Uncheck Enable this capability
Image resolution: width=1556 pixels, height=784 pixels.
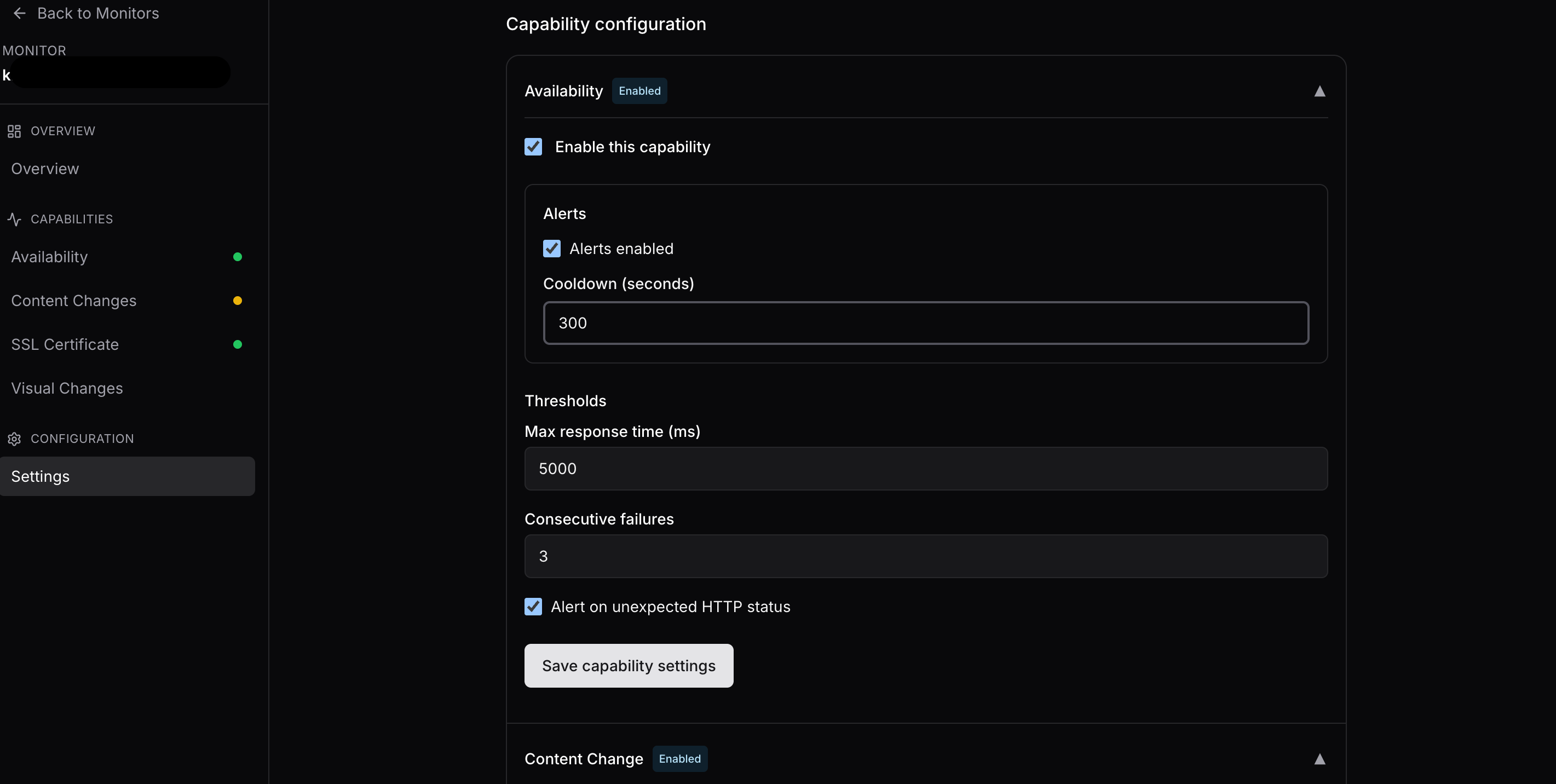coord(533,146)
